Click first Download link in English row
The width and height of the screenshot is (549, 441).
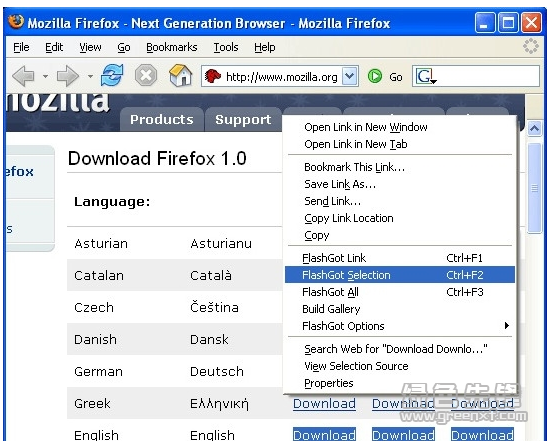coord(324,435)
